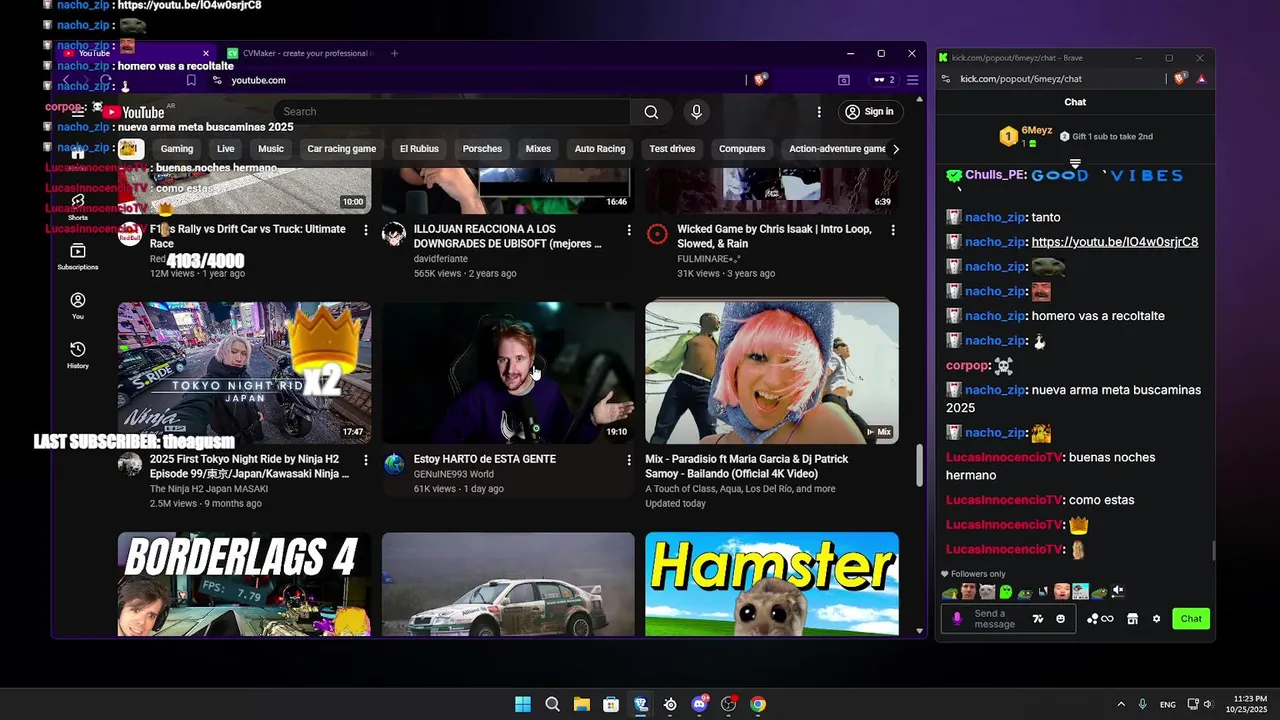1280x720 pixels.
Task: Click the YouTube logo
Action: (133, 112)
